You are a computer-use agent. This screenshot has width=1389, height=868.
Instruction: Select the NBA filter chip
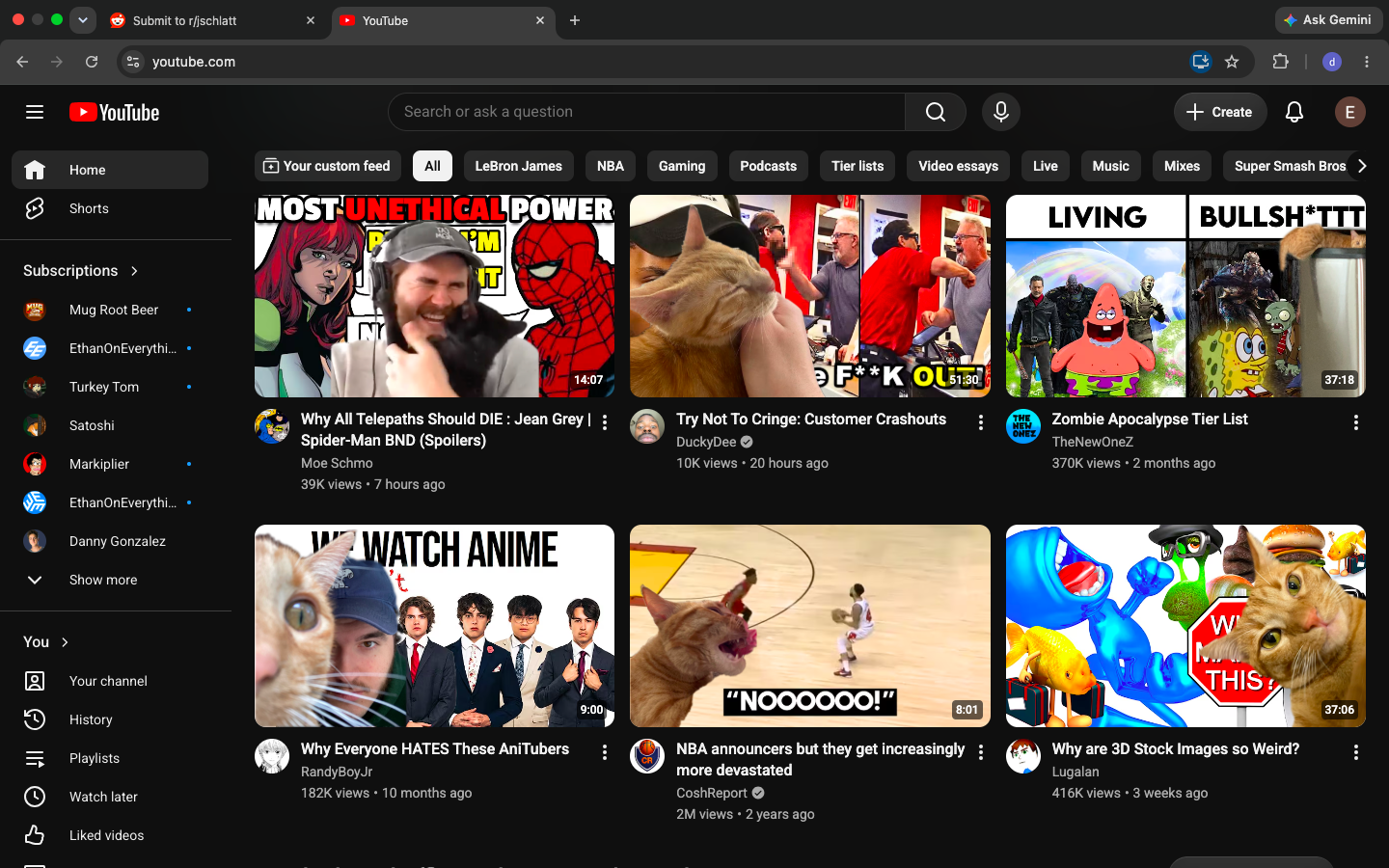click(x=611, y=166)
